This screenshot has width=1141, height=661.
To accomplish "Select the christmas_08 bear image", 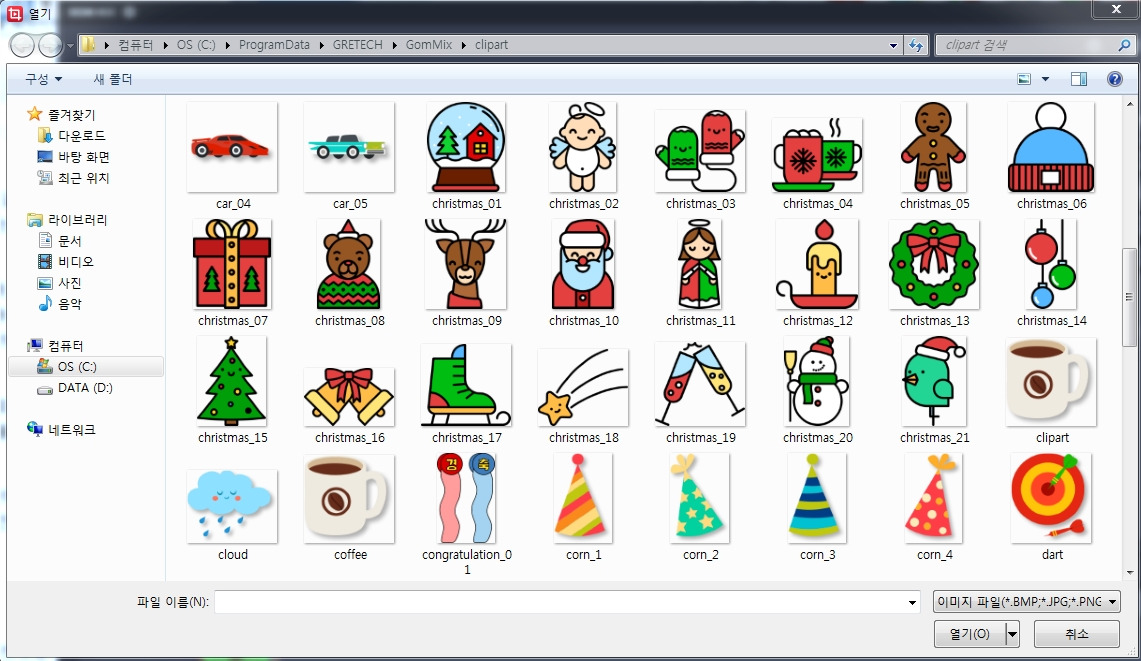I will (349, 264).
